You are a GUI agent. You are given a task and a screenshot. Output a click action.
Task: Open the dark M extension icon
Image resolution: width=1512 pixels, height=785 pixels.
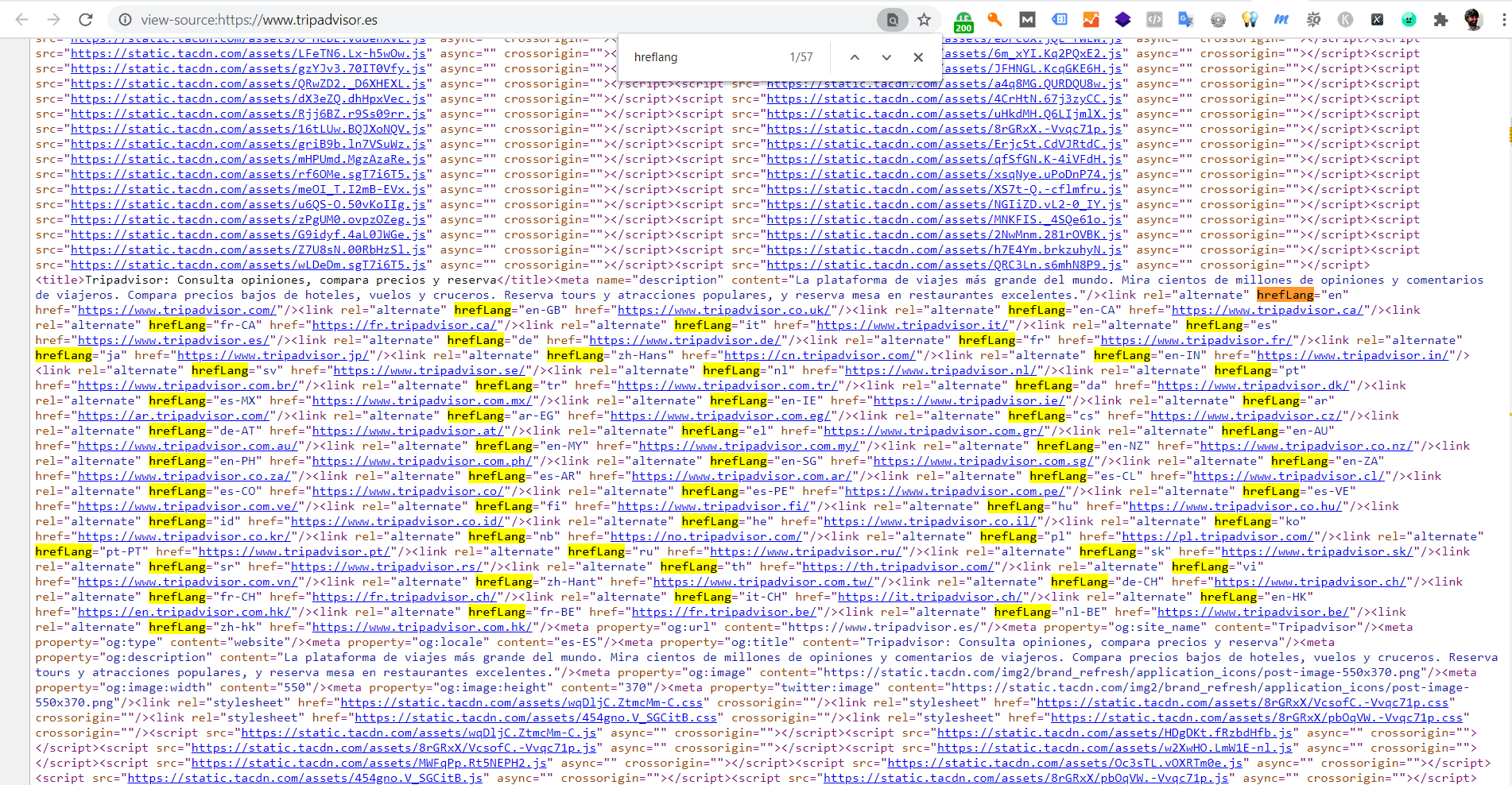pyautogui.click(x=1027, y=20)
